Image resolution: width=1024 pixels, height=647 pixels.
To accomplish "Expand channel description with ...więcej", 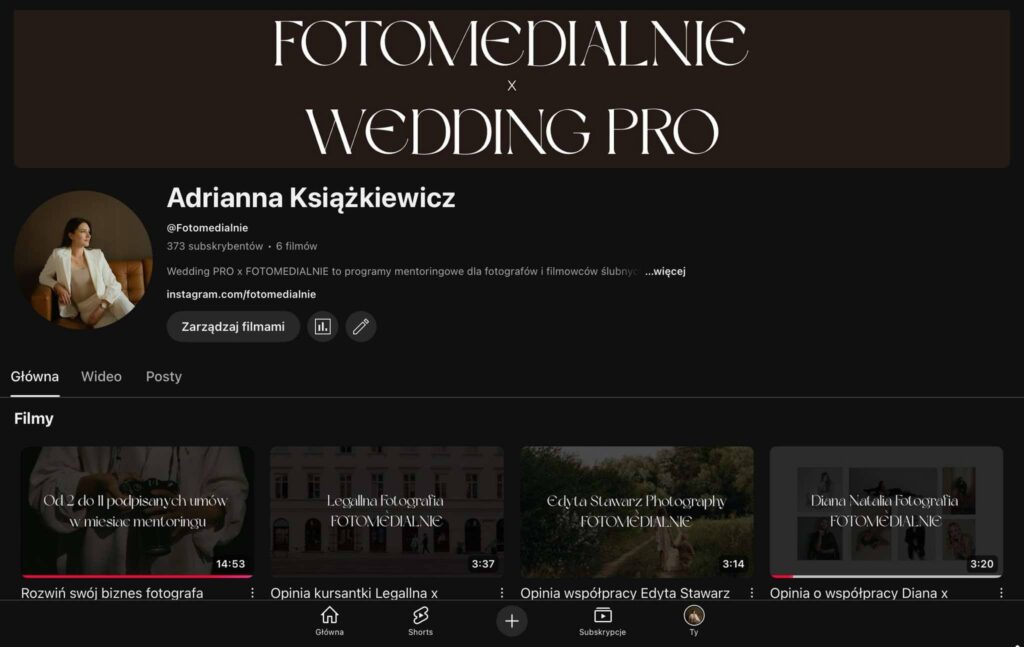I will 665,272.
